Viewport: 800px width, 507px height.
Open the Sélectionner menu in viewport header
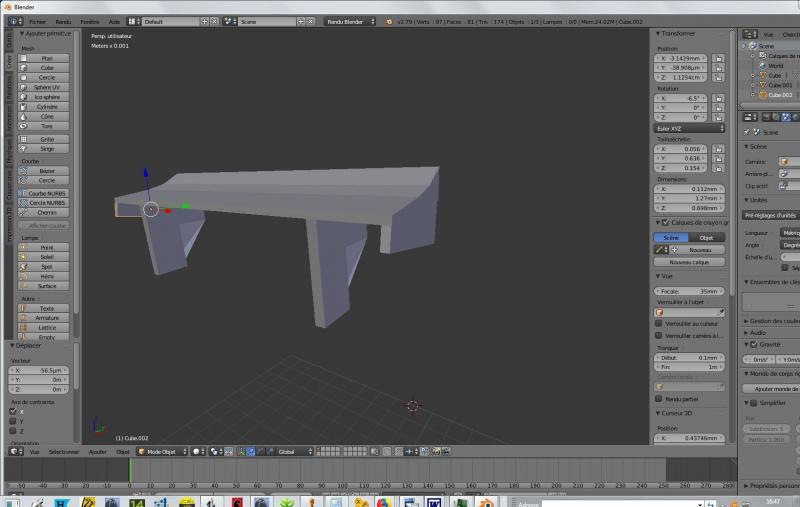tap(63, 451)
